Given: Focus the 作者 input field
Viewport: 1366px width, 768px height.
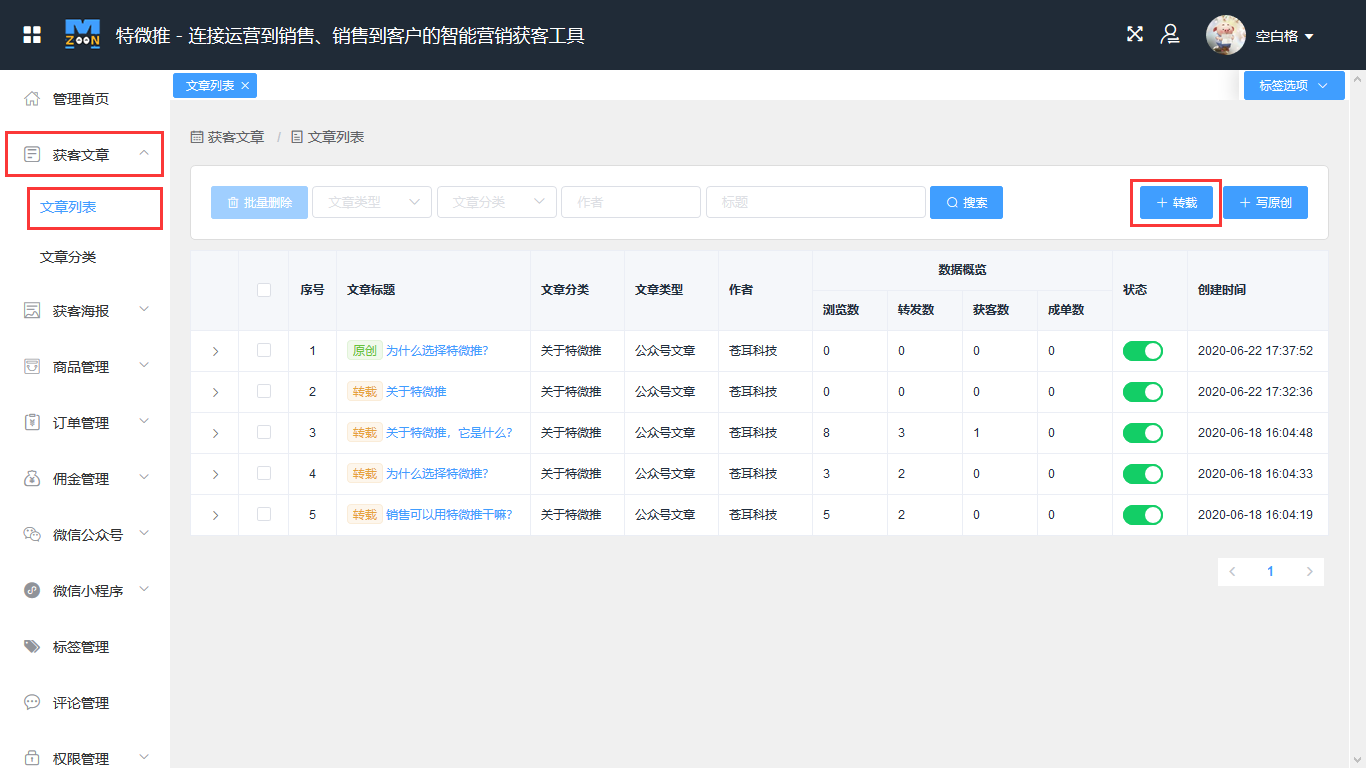Looking at the screenshot, I should click(631, 202).
